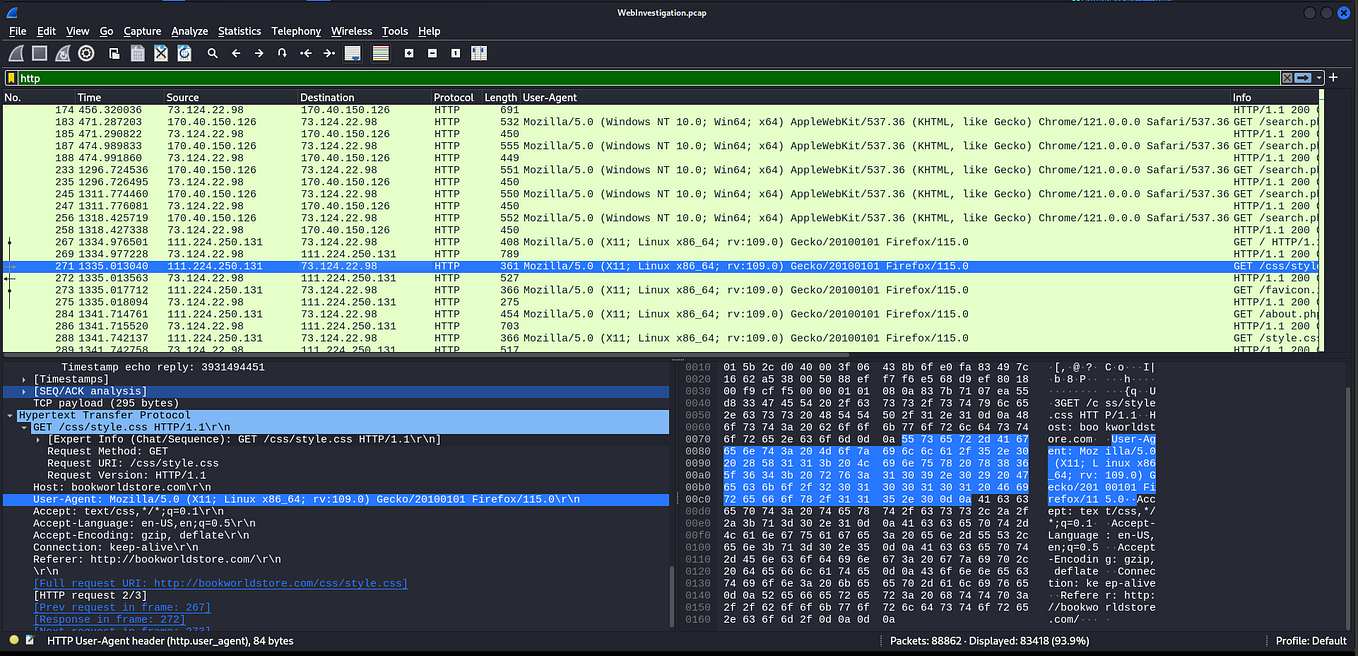Open the find packet magnifier tool
Image resolution: width=1358 pixels, height=656 pixels.
(212, 53)
